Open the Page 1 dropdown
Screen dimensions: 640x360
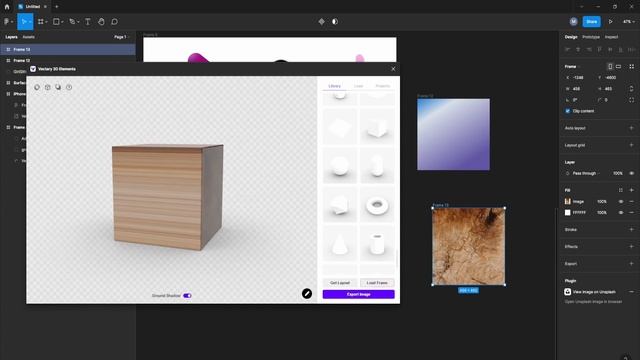[122, 37]
